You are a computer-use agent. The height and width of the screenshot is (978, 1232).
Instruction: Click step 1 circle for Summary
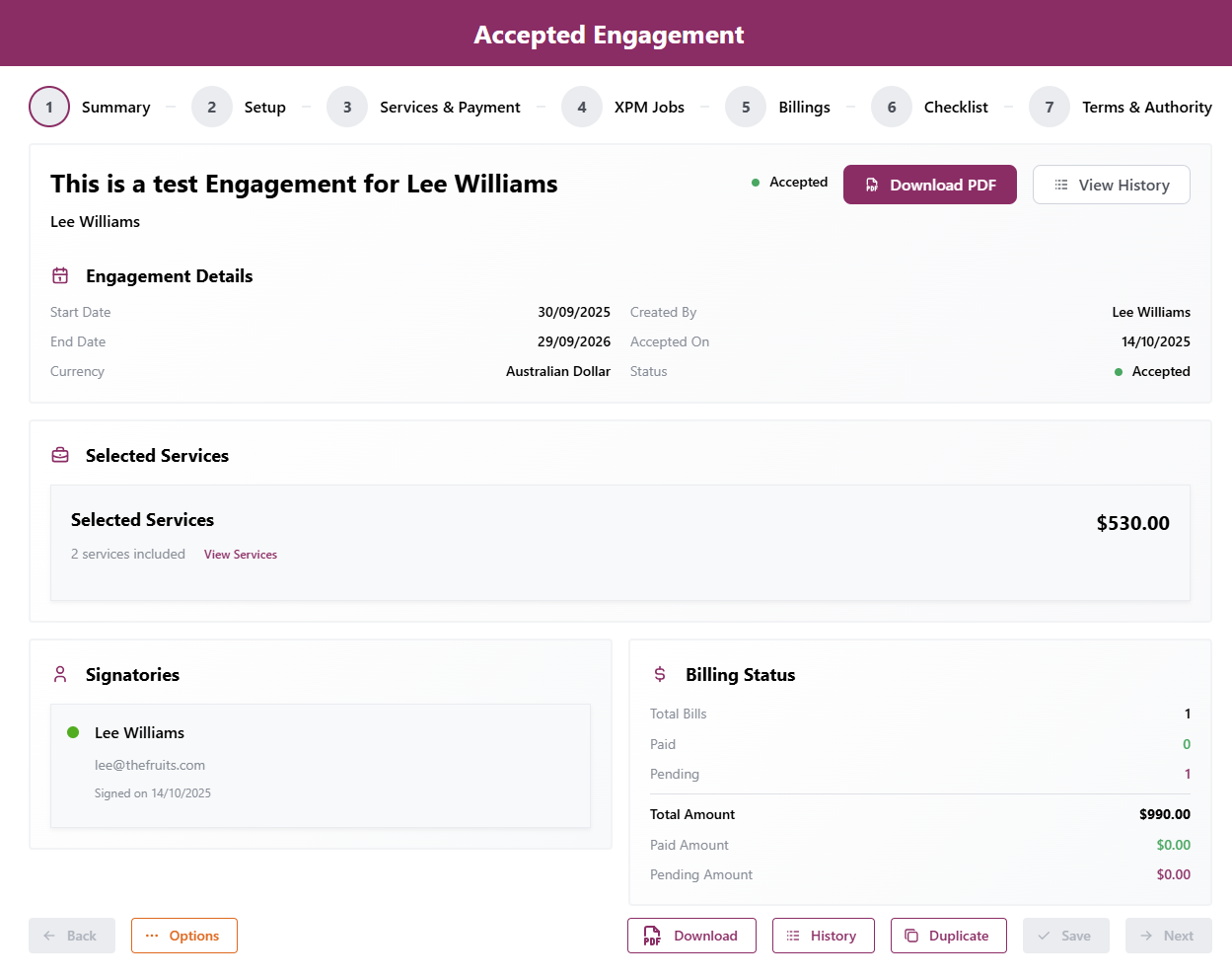click(x=49, y=107)
